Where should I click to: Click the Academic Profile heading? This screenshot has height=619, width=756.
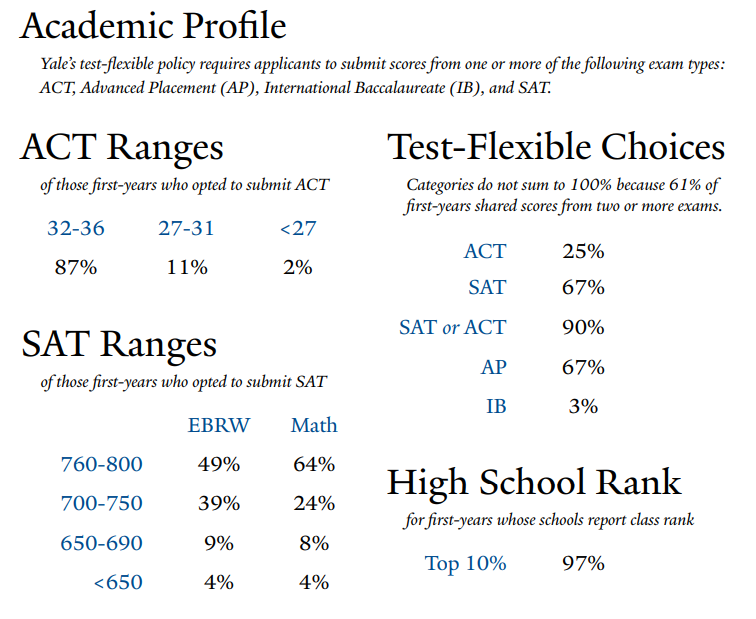pos(154,25)
